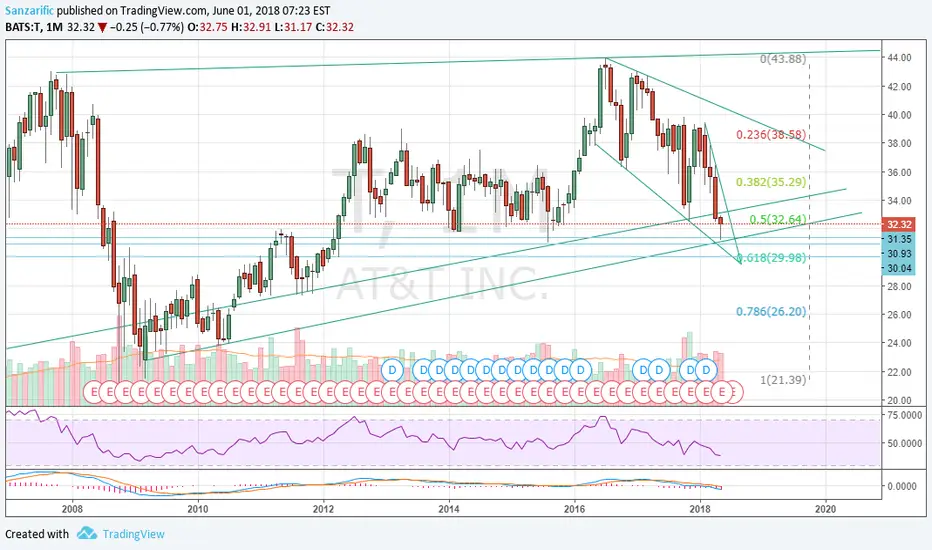Click the O:32.75 open value

207,27
